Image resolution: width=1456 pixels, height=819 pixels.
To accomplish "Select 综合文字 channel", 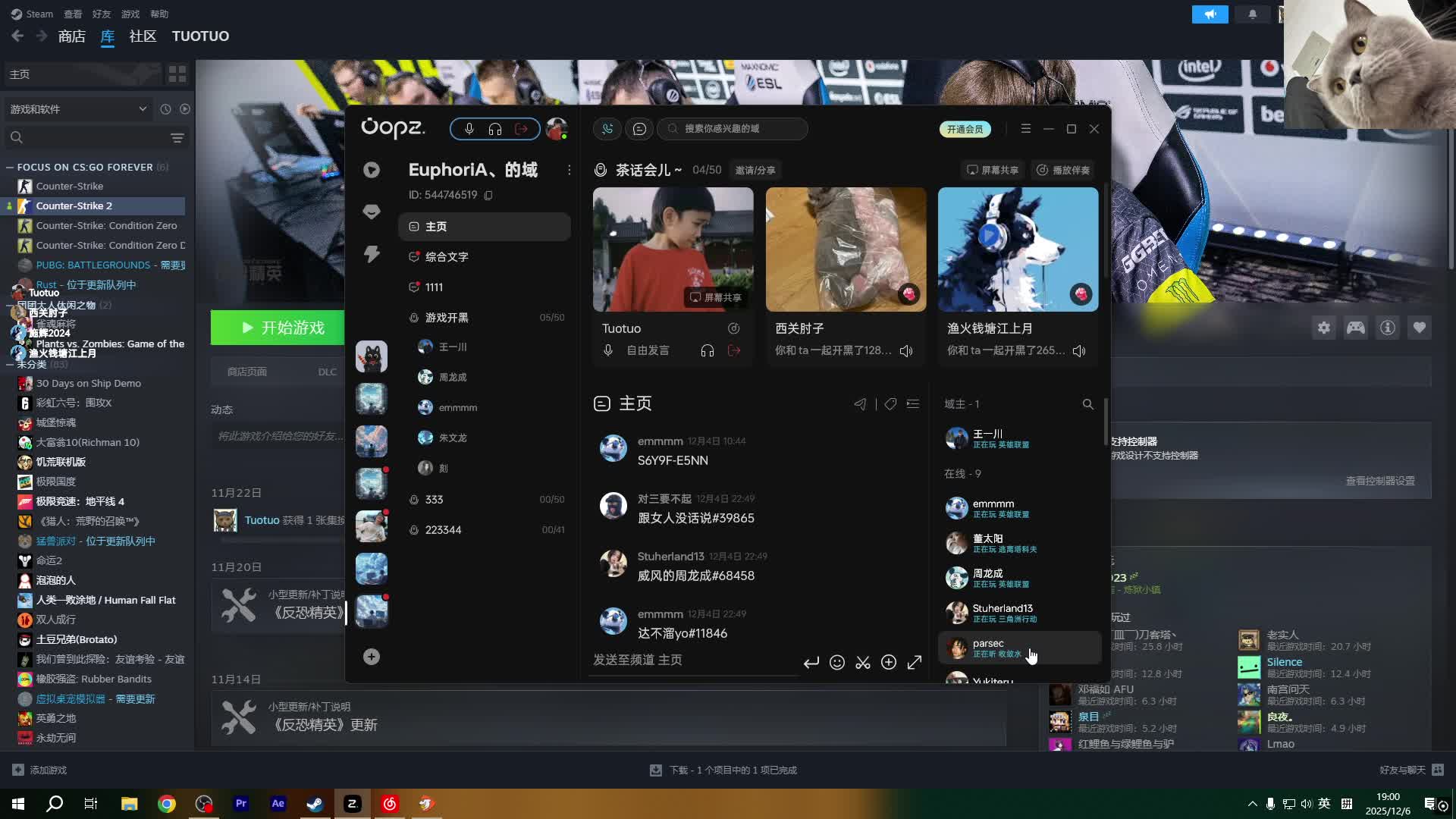I will tap(447, 257).
